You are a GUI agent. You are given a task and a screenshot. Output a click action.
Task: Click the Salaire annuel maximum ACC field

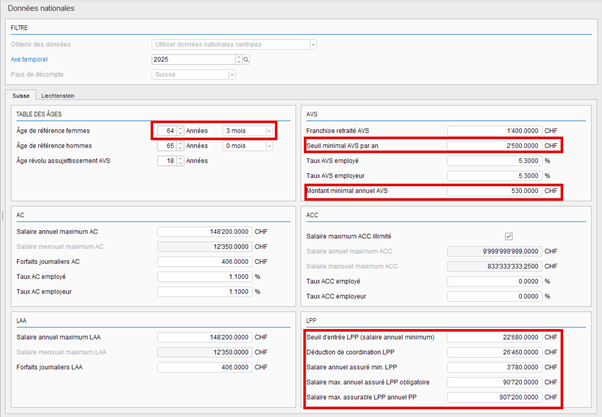(494, 252)
